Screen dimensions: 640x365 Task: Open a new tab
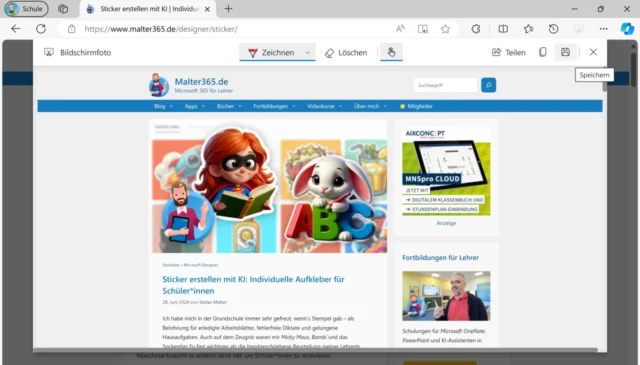229,9
